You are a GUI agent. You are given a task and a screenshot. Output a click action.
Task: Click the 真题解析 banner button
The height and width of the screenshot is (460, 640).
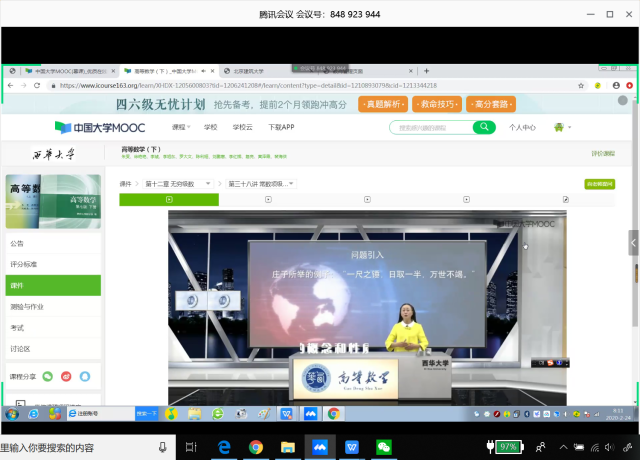click(385, 104)
